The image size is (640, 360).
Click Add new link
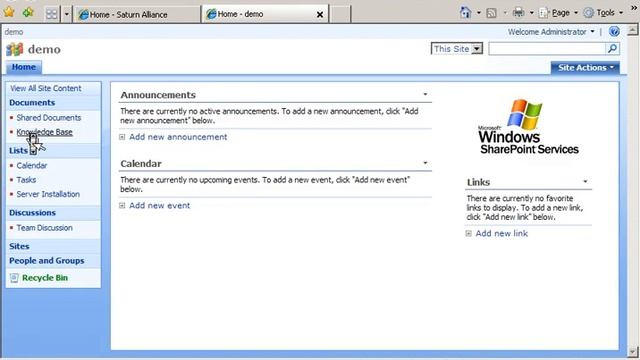click(x=502, y=233)
